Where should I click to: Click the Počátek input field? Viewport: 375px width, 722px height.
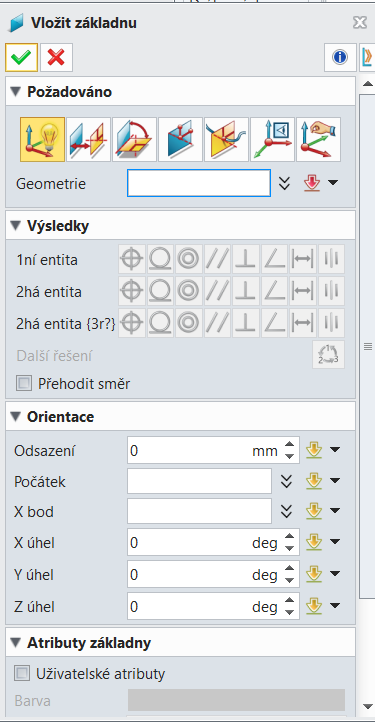[x=199, y=481]
